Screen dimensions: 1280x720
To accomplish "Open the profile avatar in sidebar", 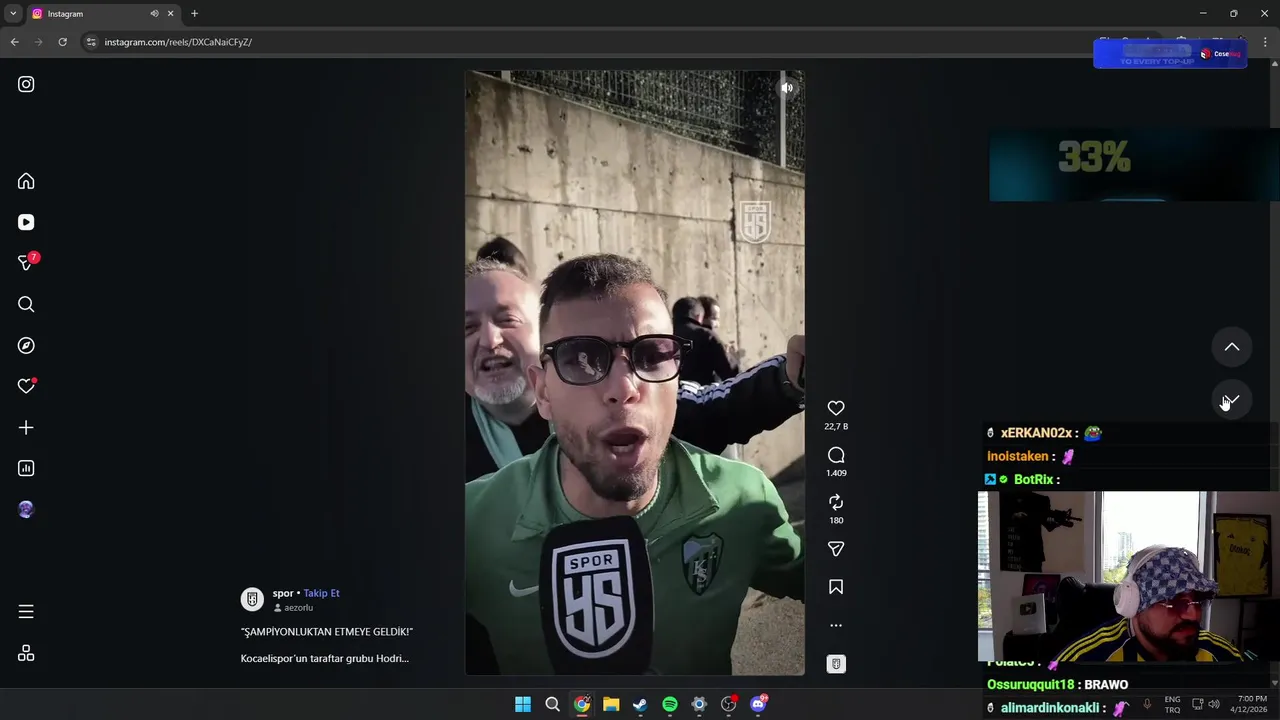I will point(26,509).
